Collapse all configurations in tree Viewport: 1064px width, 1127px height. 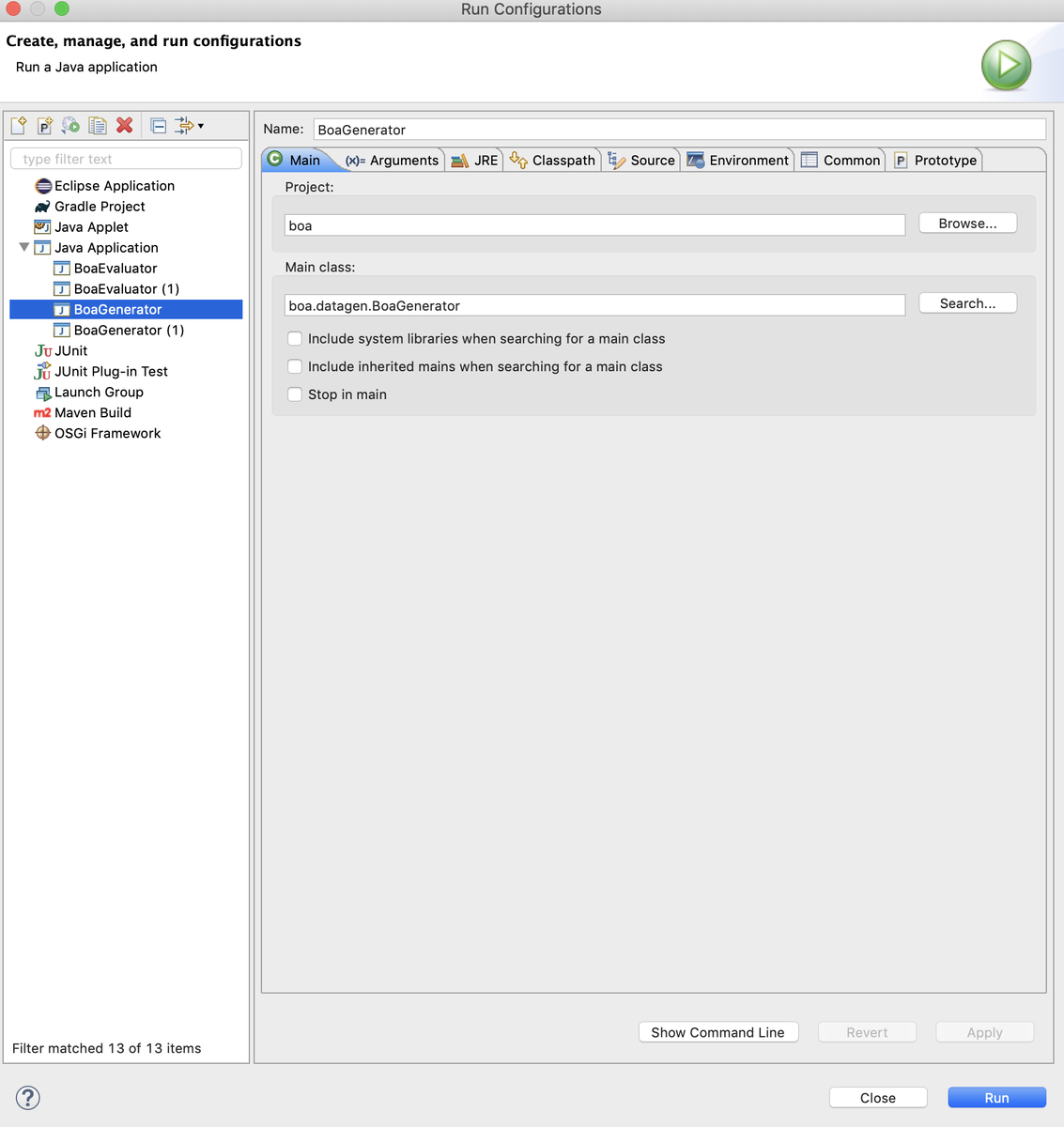click(x=159, y=126)
